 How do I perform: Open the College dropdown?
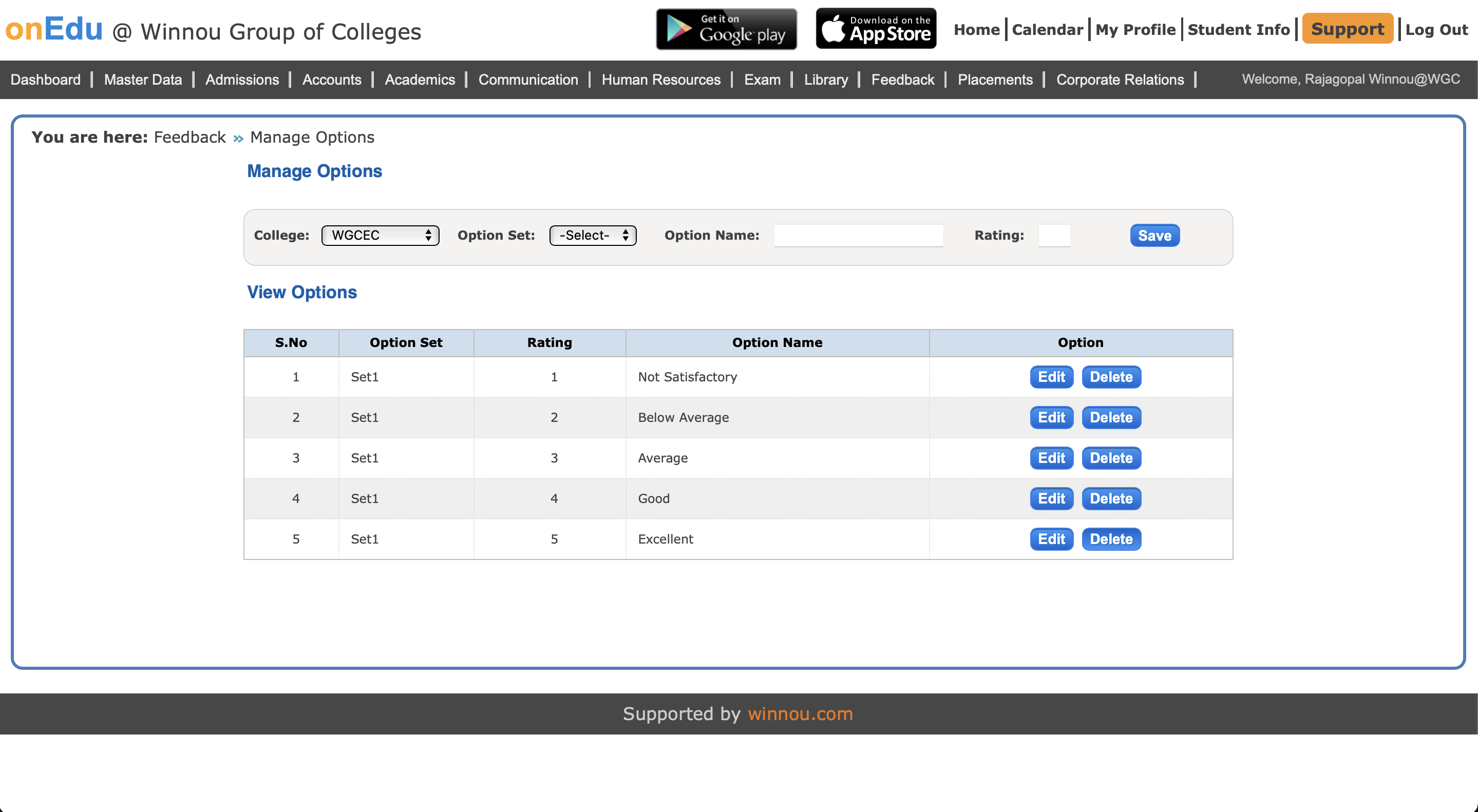380,235
